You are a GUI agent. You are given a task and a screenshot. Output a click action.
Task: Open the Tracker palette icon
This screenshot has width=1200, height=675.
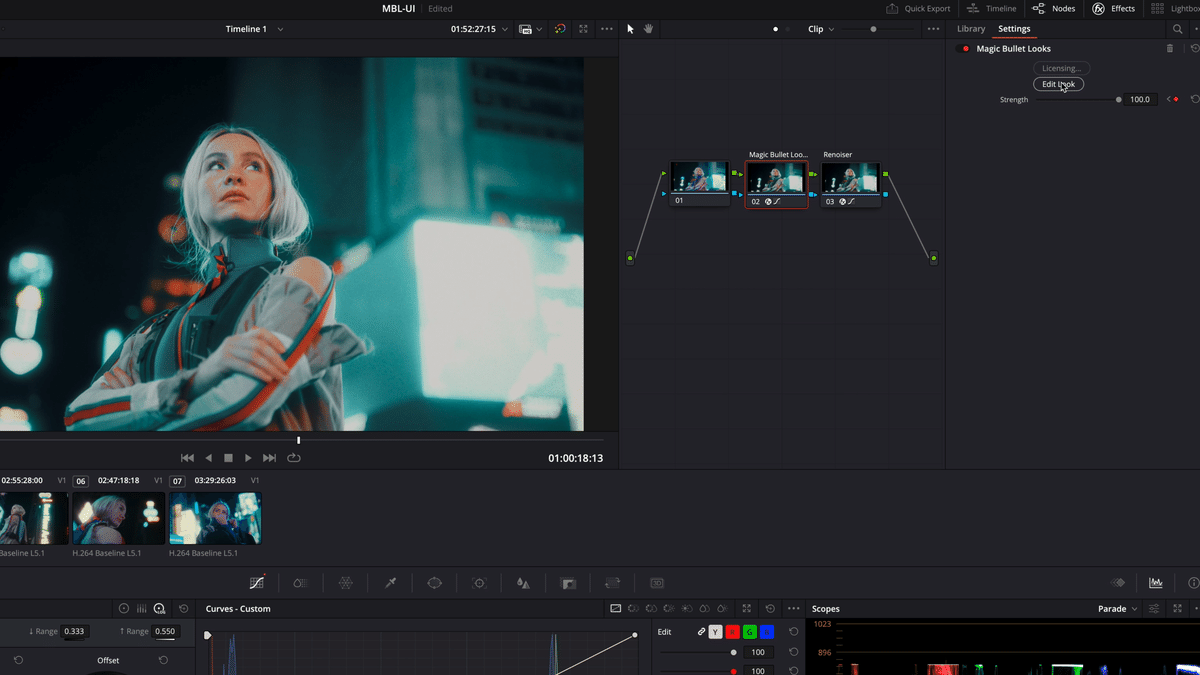(479, 583)
